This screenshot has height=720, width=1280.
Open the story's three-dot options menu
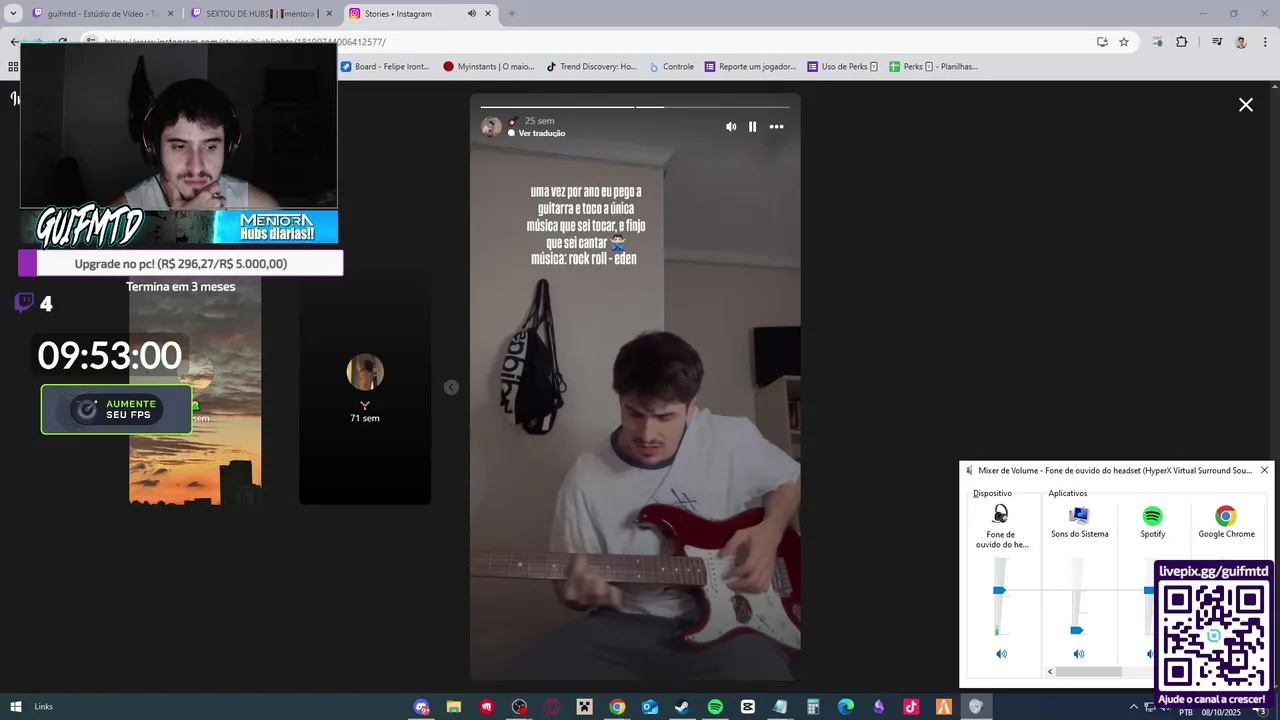point(776,127)
